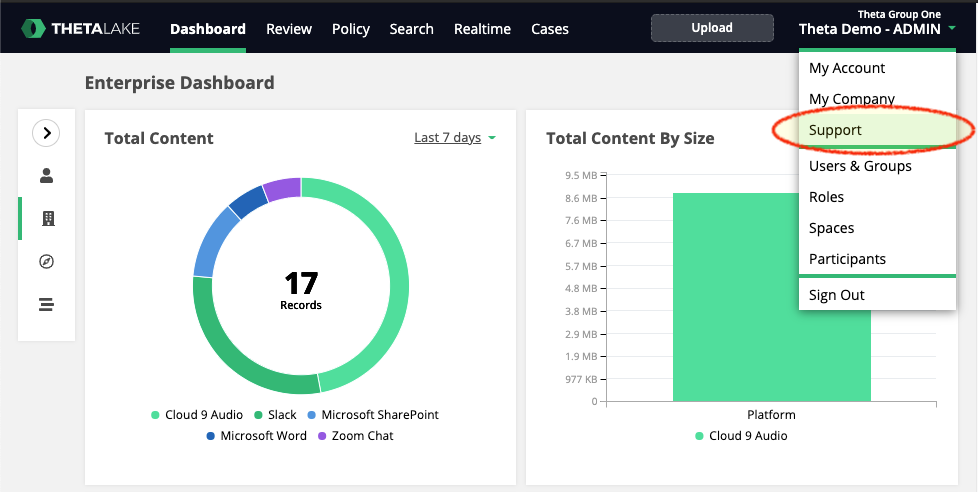Expand the sidebar with the chevron button
The width and height of the screenshot is (978, 492).
[46, 133]
